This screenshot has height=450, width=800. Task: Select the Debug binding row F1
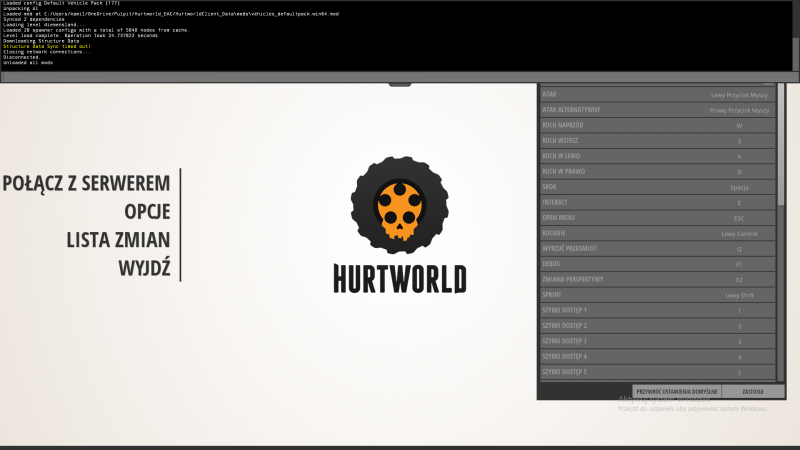pos(658,264)
